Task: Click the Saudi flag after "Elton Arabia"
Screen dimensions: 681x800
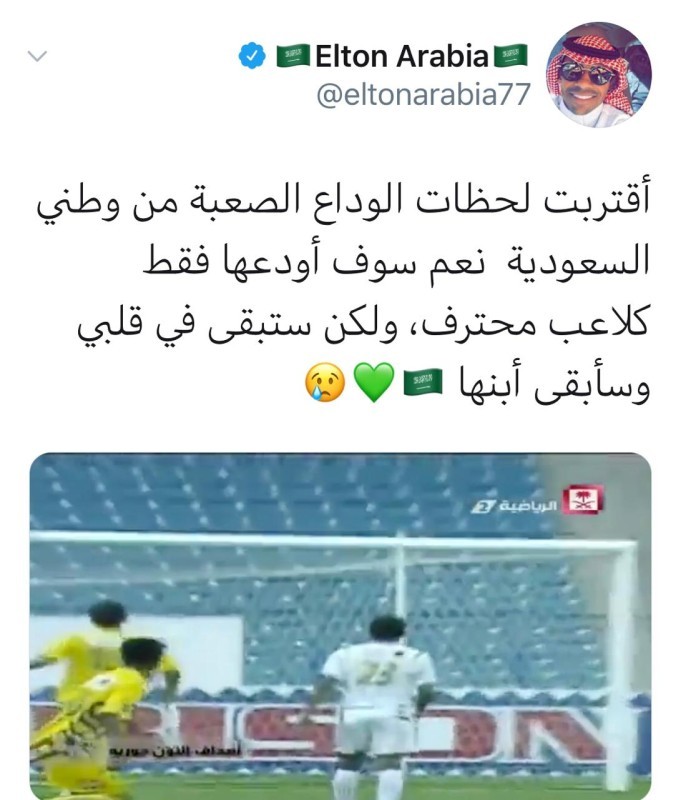Action: click(x=511, y=56)
